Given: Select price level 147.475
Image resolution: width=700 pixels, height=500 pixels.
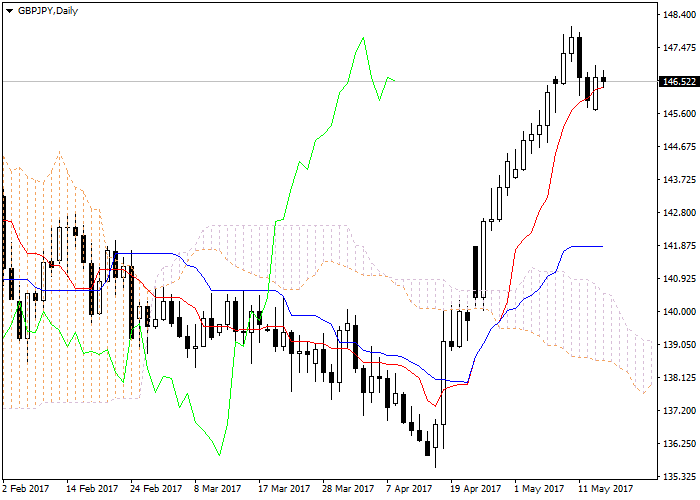Looking at the screenshot, I should coord(679,48).
